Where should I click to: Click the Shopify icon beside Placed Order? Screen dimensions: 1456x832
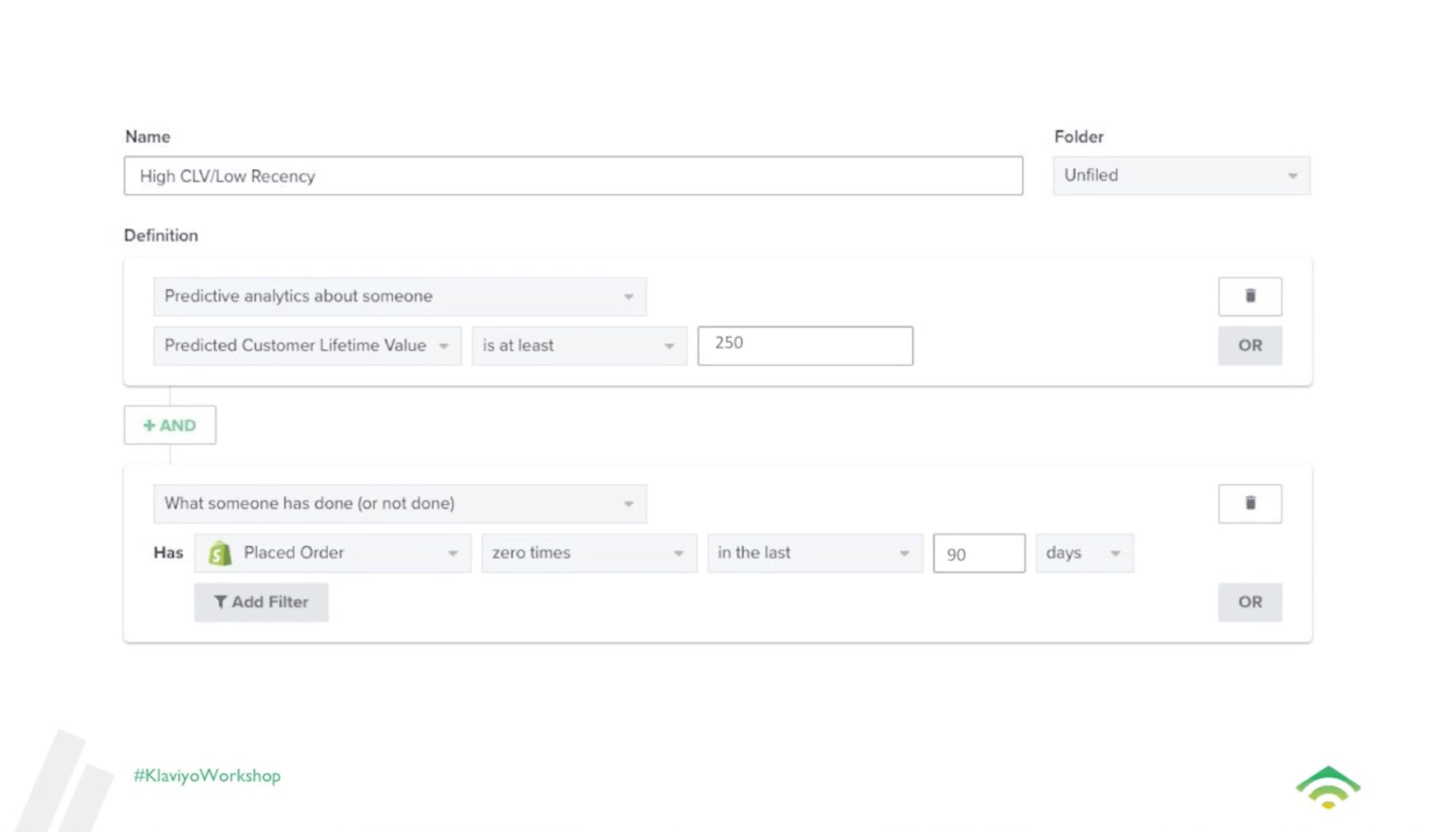(x=220, y=553)
